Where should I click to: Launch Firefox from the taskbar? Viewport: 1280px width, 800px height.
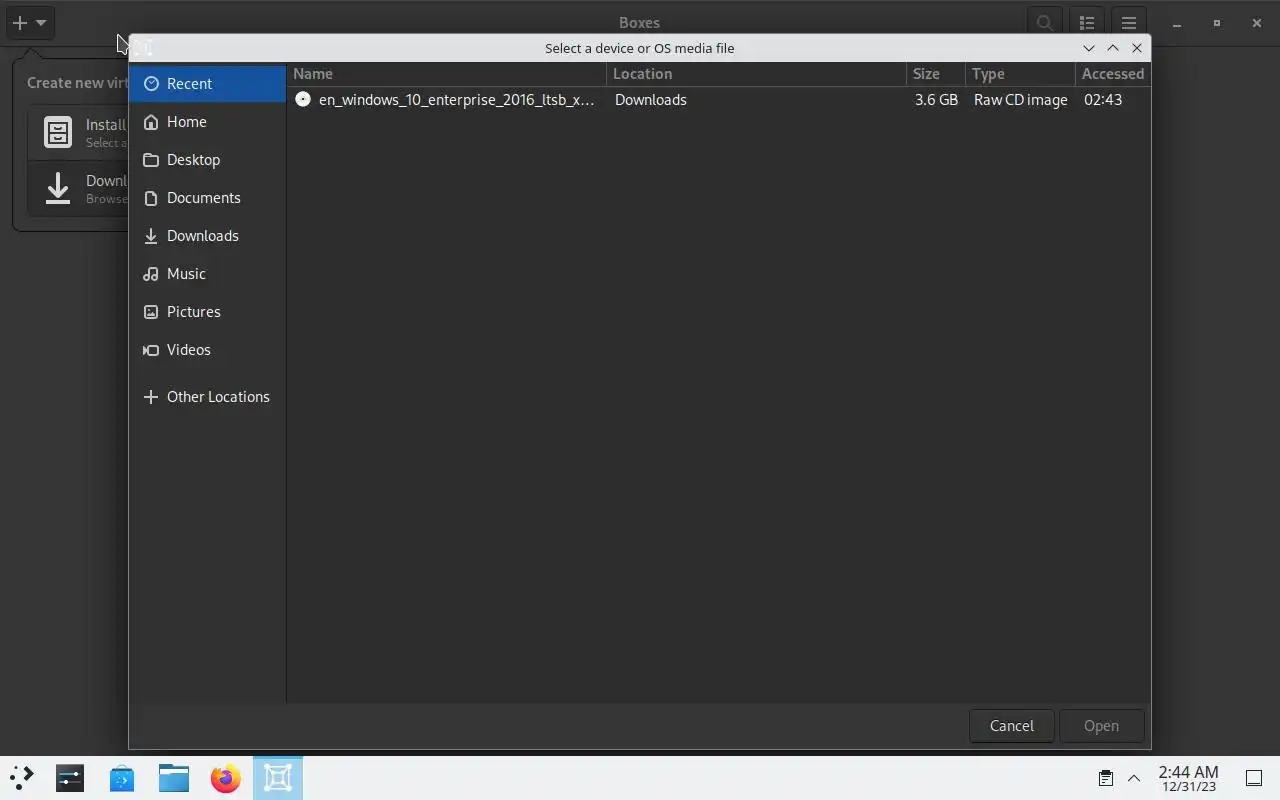tap(226, 778)
